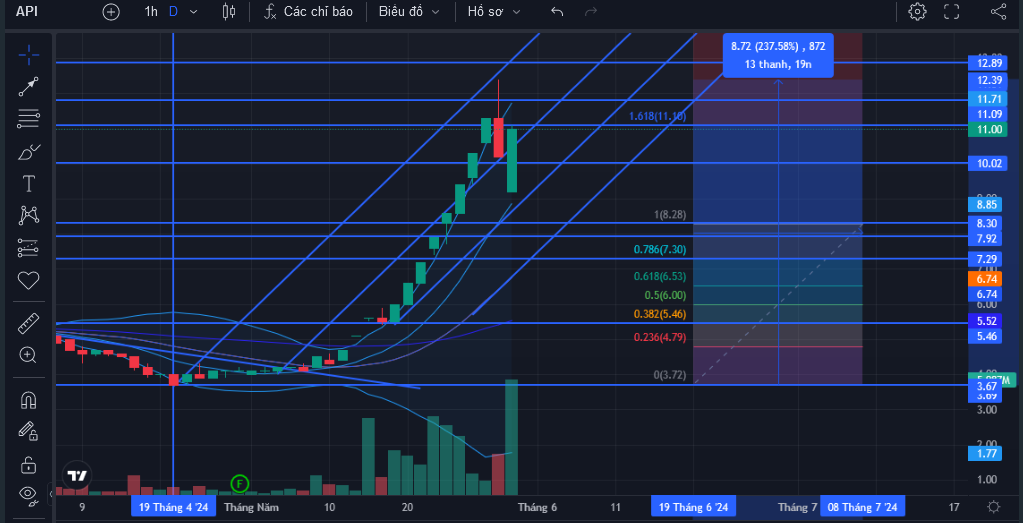Viewport: 1023px width, 523px height.
Task: Click the redo arrow
Action: coord(591,12)
